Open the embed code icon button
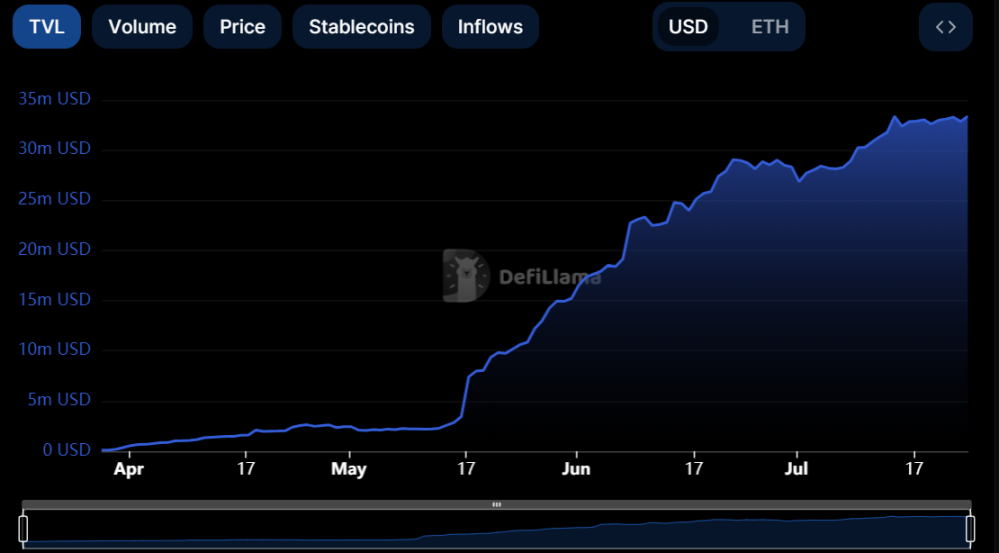 click(x=945, y=27)
